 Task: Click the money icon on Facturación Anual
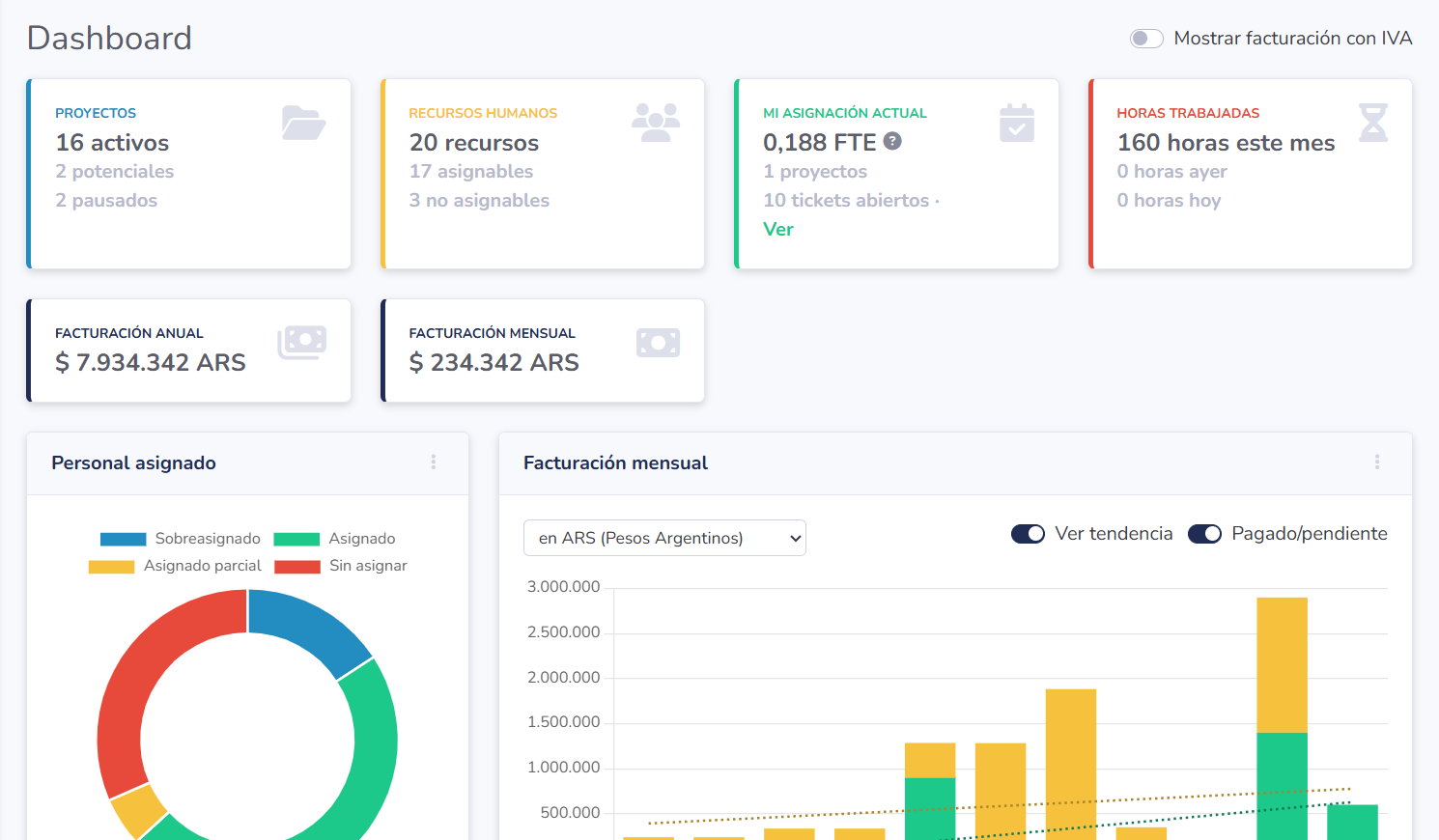click(302, 342)
